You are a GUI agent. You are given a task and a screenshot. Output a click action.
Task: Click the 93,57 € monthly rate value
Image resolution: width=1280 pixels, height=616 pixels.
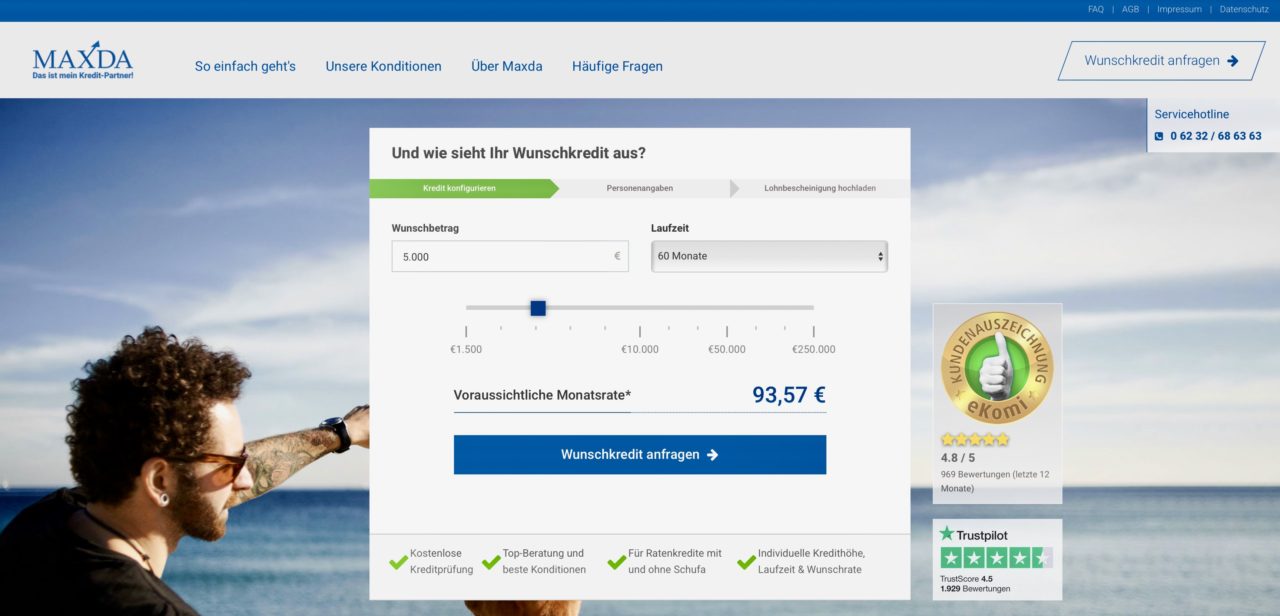[789, 395]
